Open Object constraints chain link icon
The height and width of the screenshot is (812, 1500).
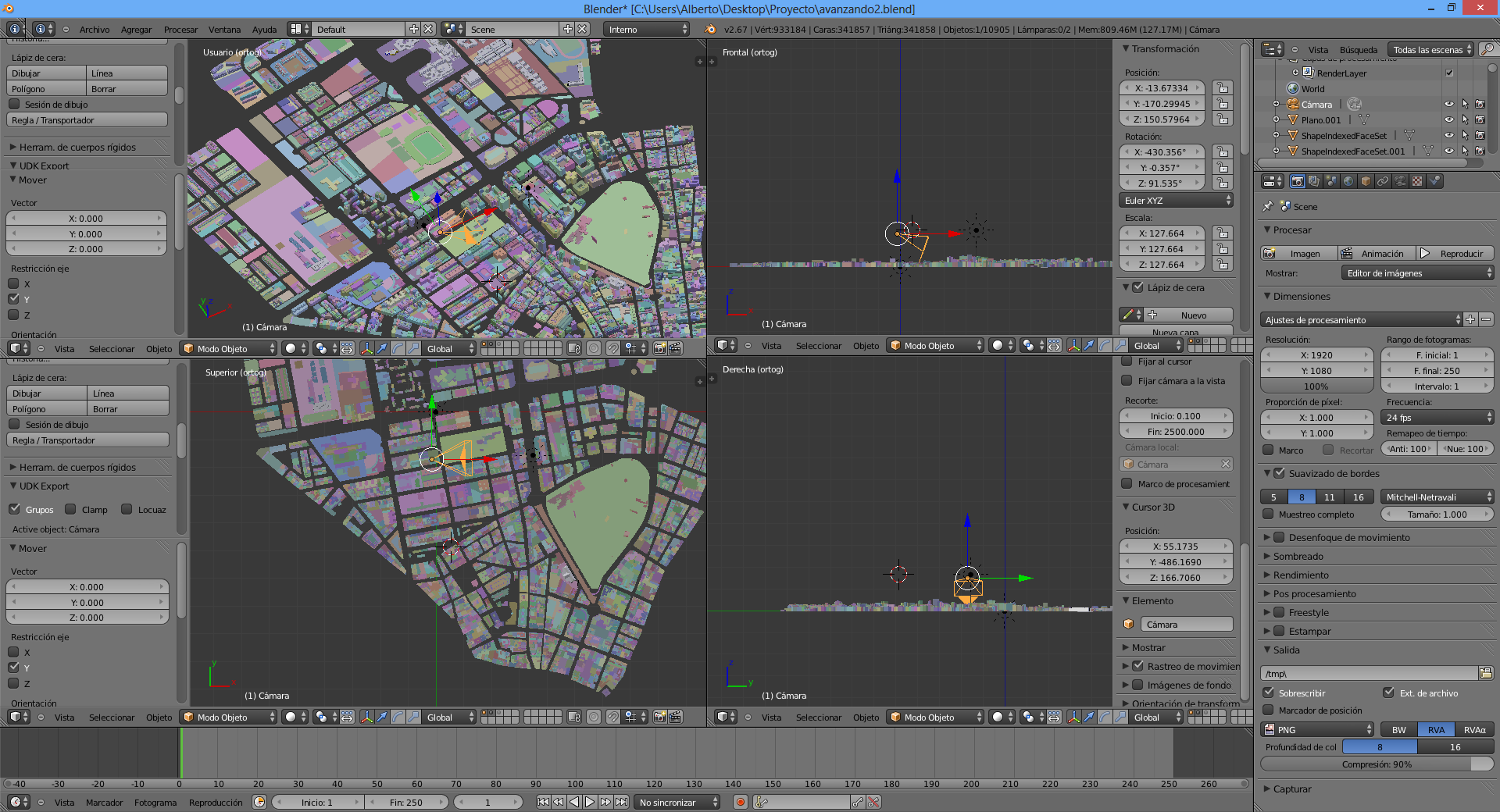(1383, 181)
